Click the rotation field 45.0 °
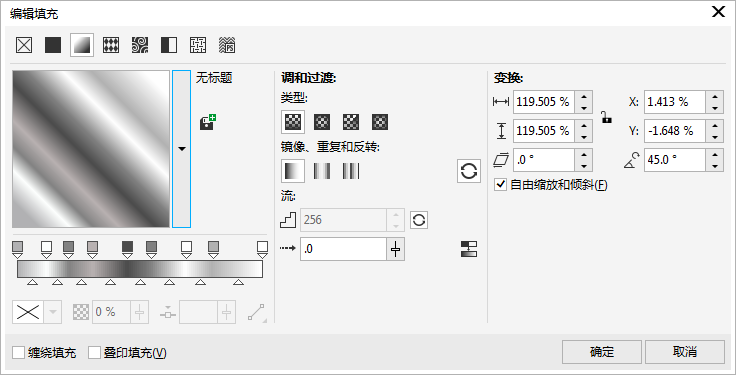Viewport: 736px width, 375px height. tap(675, 160)
